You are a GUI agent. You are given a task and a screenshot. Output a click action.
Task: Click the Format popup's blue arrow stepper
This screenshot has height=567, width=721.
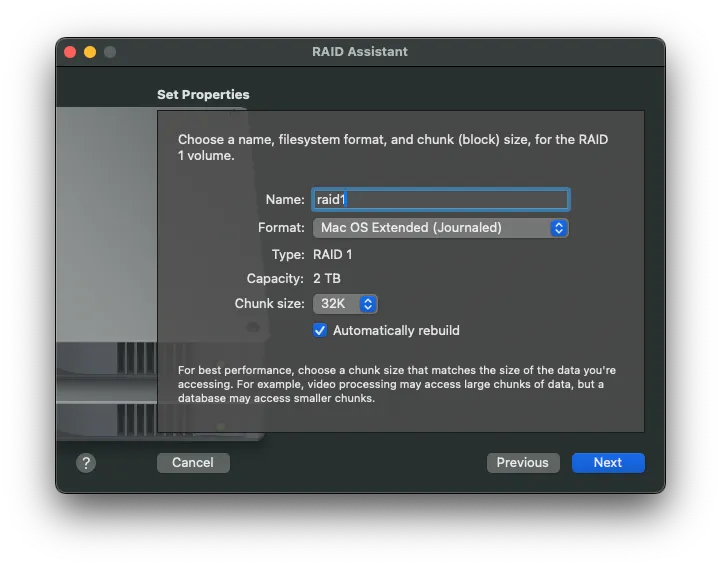click(559, 228)
